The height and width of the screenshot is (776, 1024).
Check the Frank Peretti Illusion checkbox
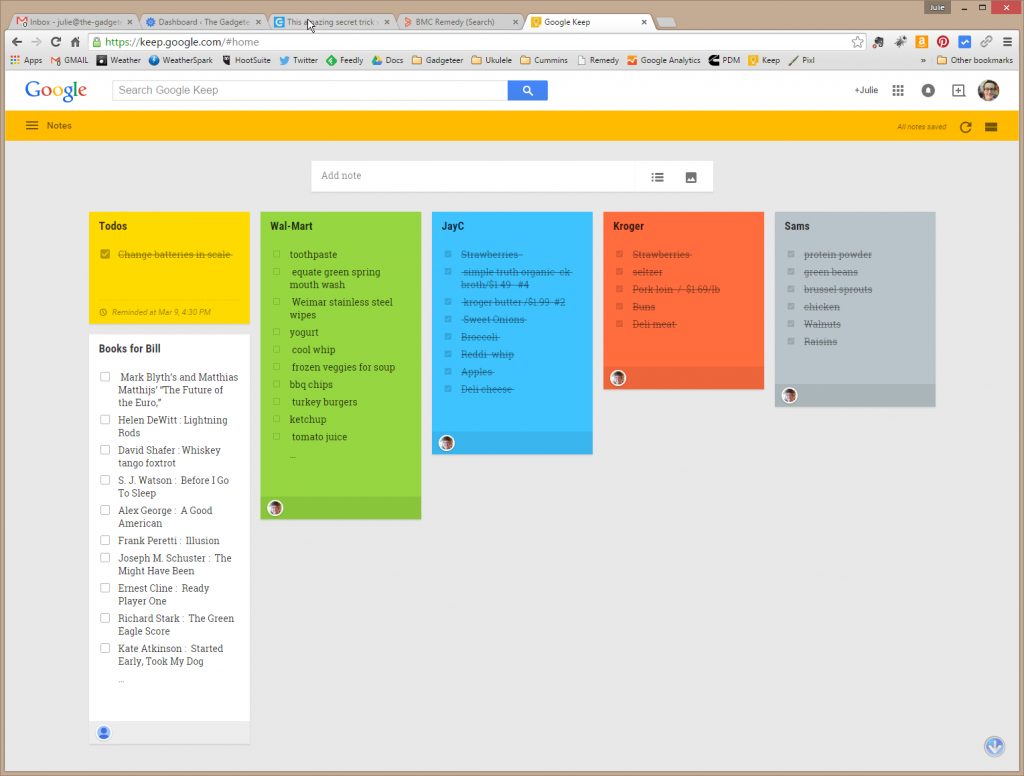pyautogui.click(x=105, y=540)
